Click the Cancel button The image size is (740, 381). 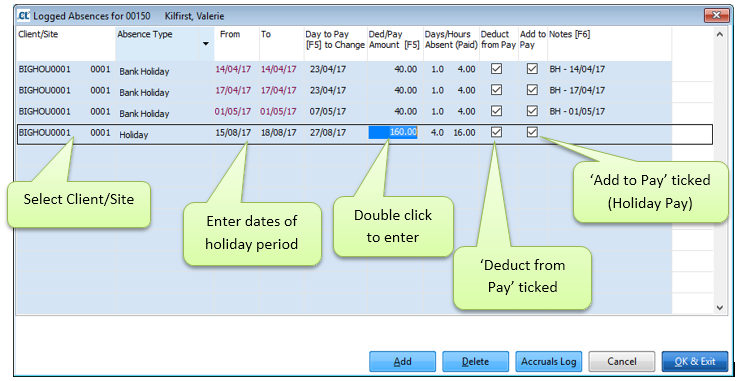pyautogui.click(x=622, y=362)
